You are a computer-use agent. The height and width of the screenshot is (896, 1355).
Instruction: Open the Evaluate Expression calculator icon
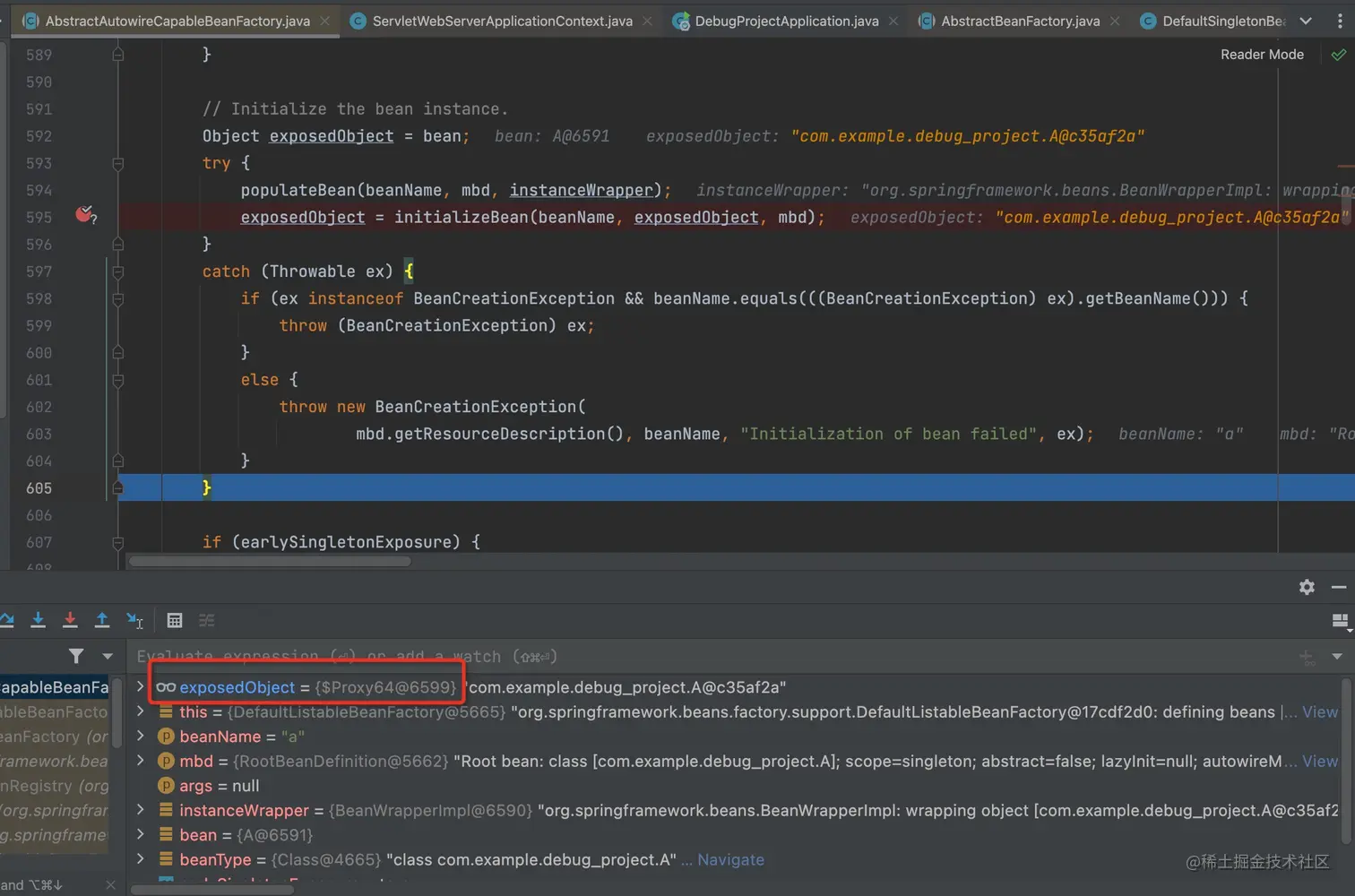coord(175,620)
